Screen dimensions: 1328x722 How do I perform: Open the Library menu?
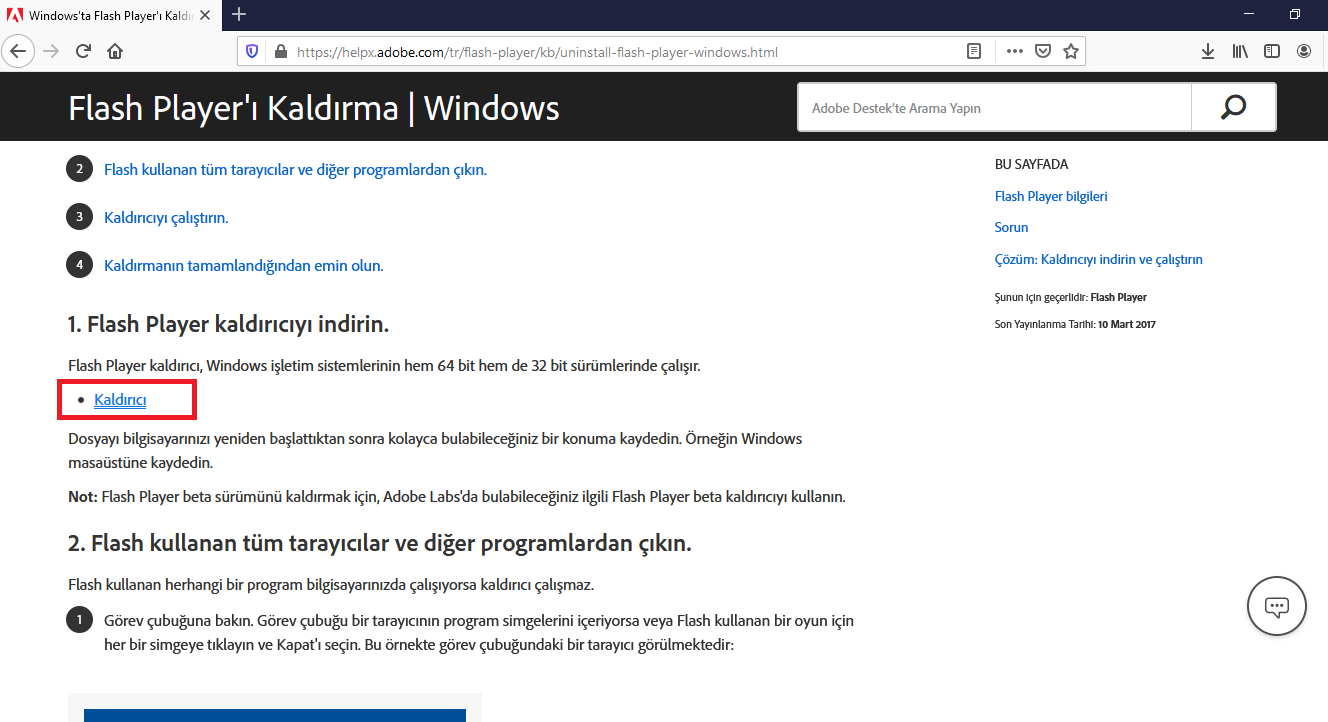(1240, 51)
